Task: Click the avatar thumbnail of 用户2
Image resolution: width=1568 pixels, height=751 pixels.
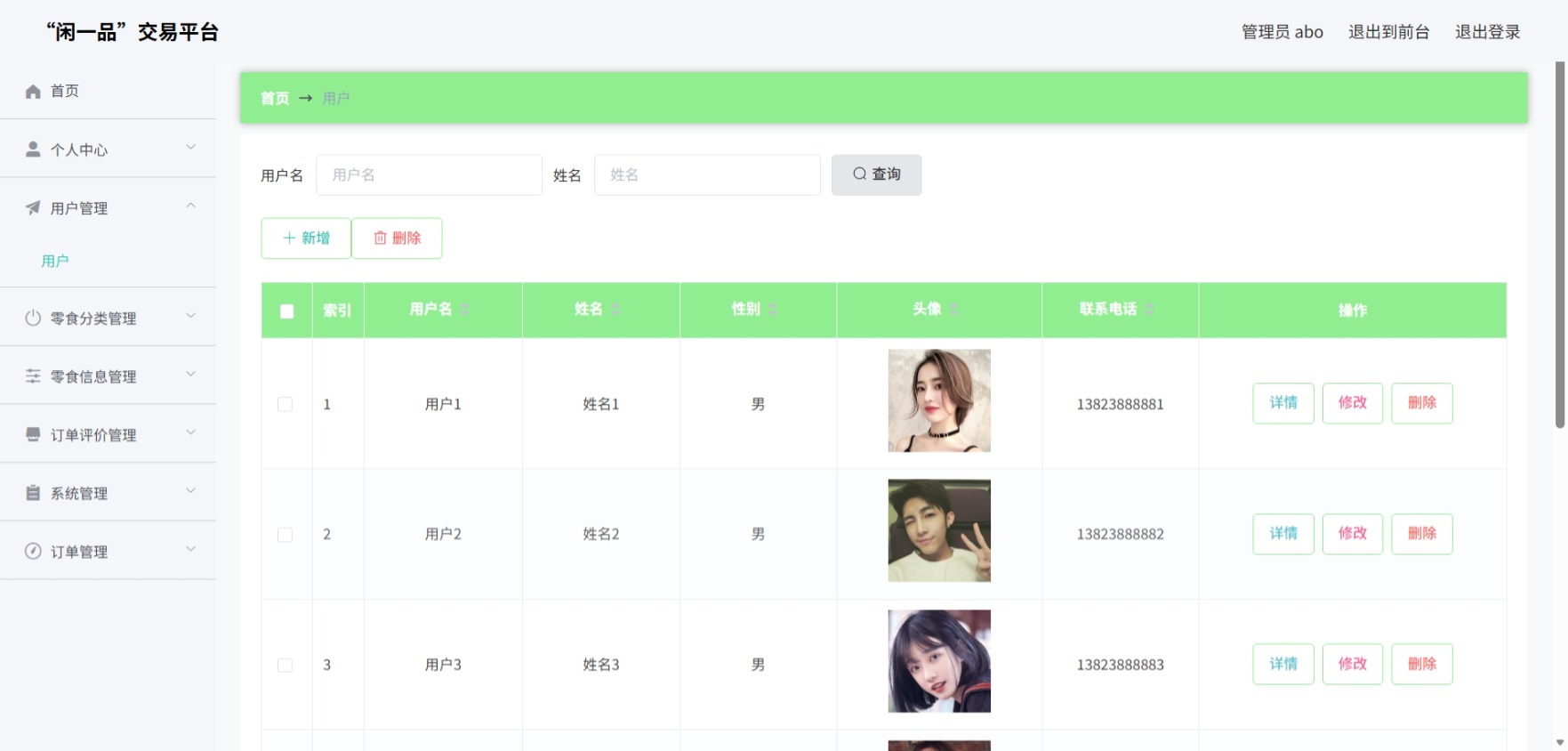Action: (x=939, y=531)
